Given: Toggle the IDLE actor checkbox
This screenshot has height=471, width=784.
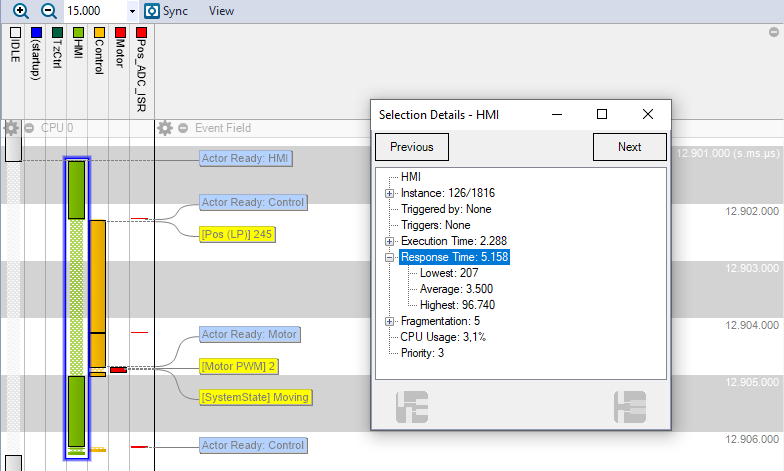Looking at the screenshot, I should 15,32.
